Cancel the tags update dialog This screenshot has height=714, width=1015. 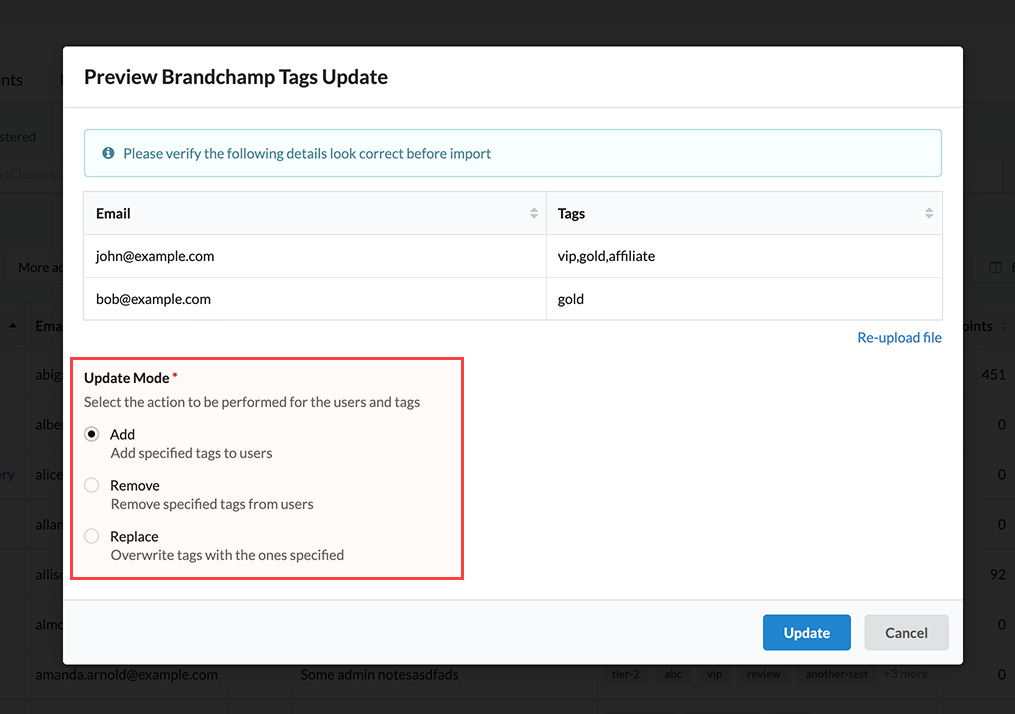pyautogui.click(x=906, y=632)
